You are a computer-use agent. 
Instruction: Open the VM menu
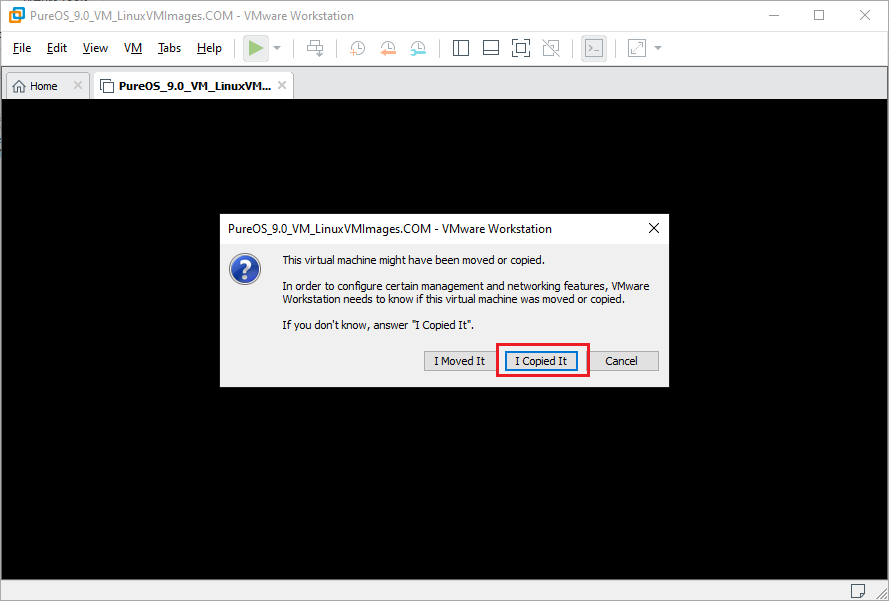(133, 48)
